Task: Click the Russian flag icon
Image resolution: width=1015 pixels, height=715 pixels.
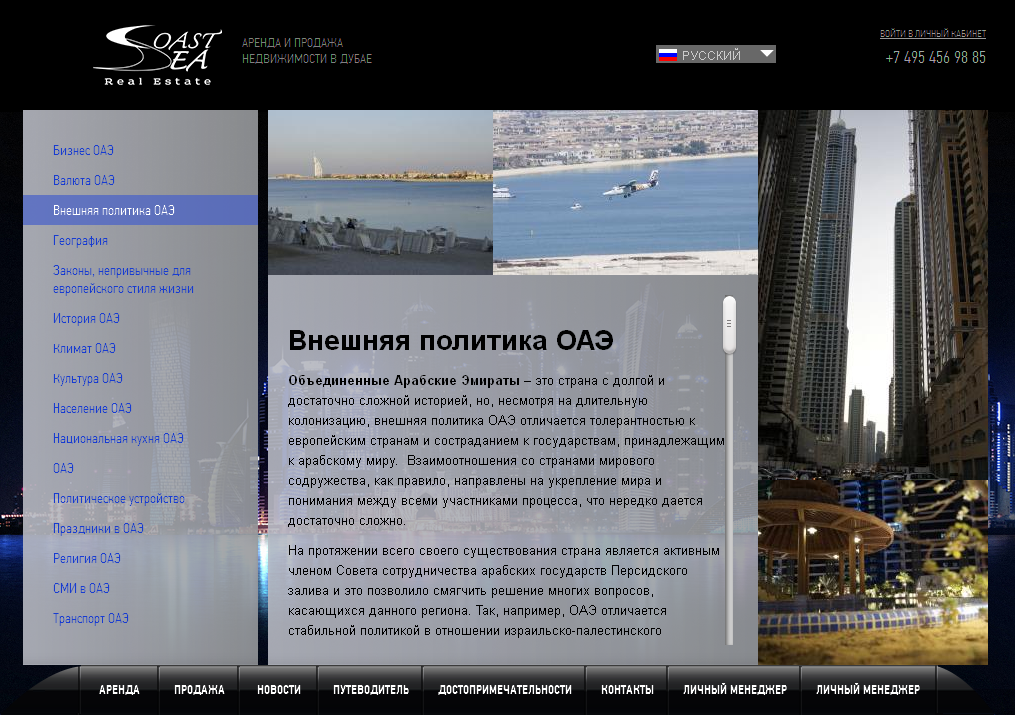Action: pos(667,55)
